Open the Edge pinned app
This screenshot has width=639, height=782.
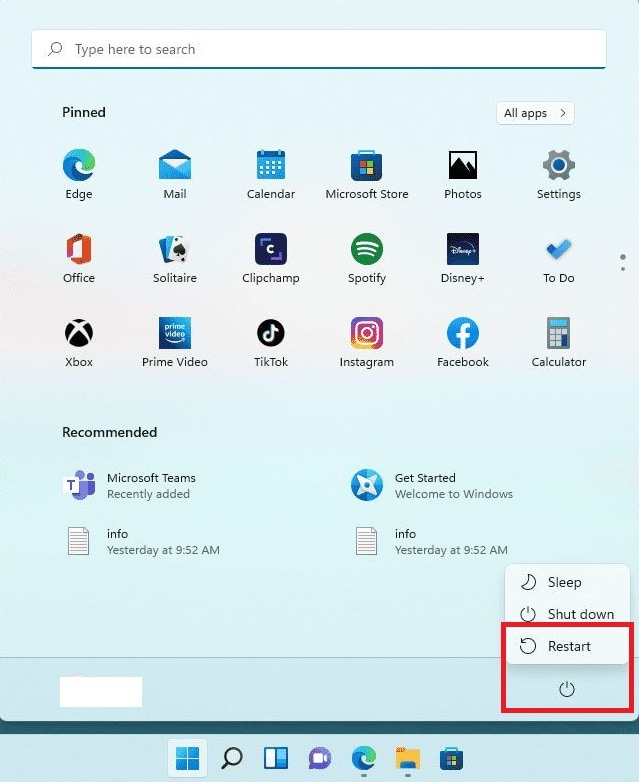click(79, 174)
